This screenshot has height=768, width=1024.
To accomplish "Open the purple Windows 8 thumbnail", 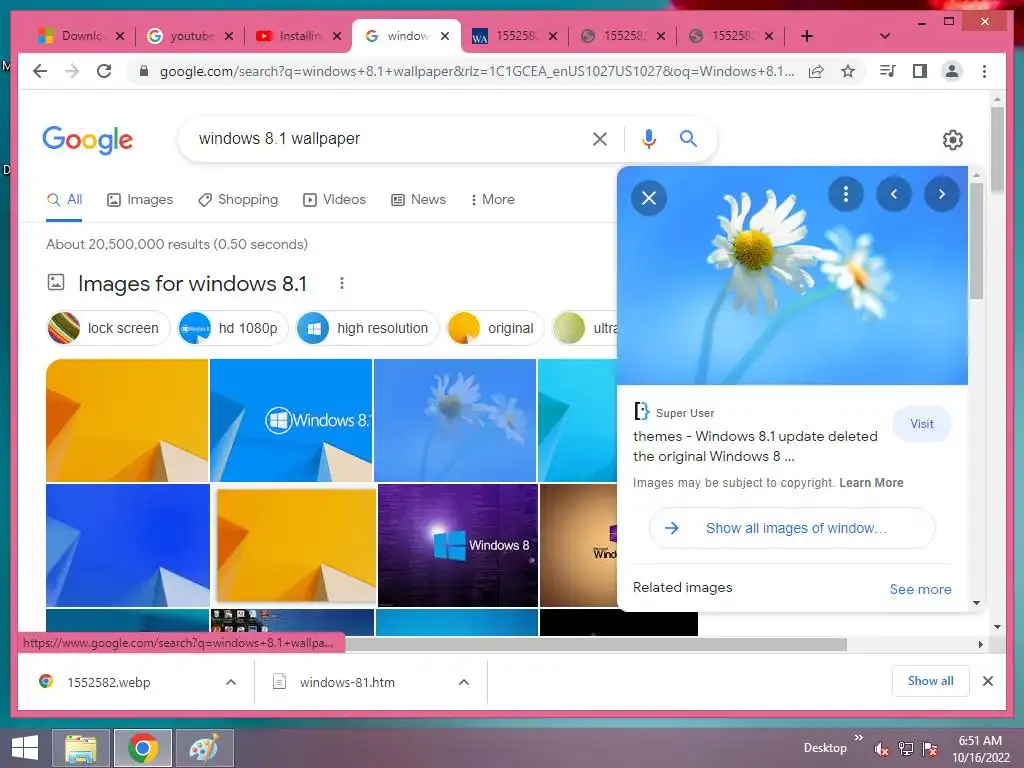I will pyautogui.click(x=458, y=545).
